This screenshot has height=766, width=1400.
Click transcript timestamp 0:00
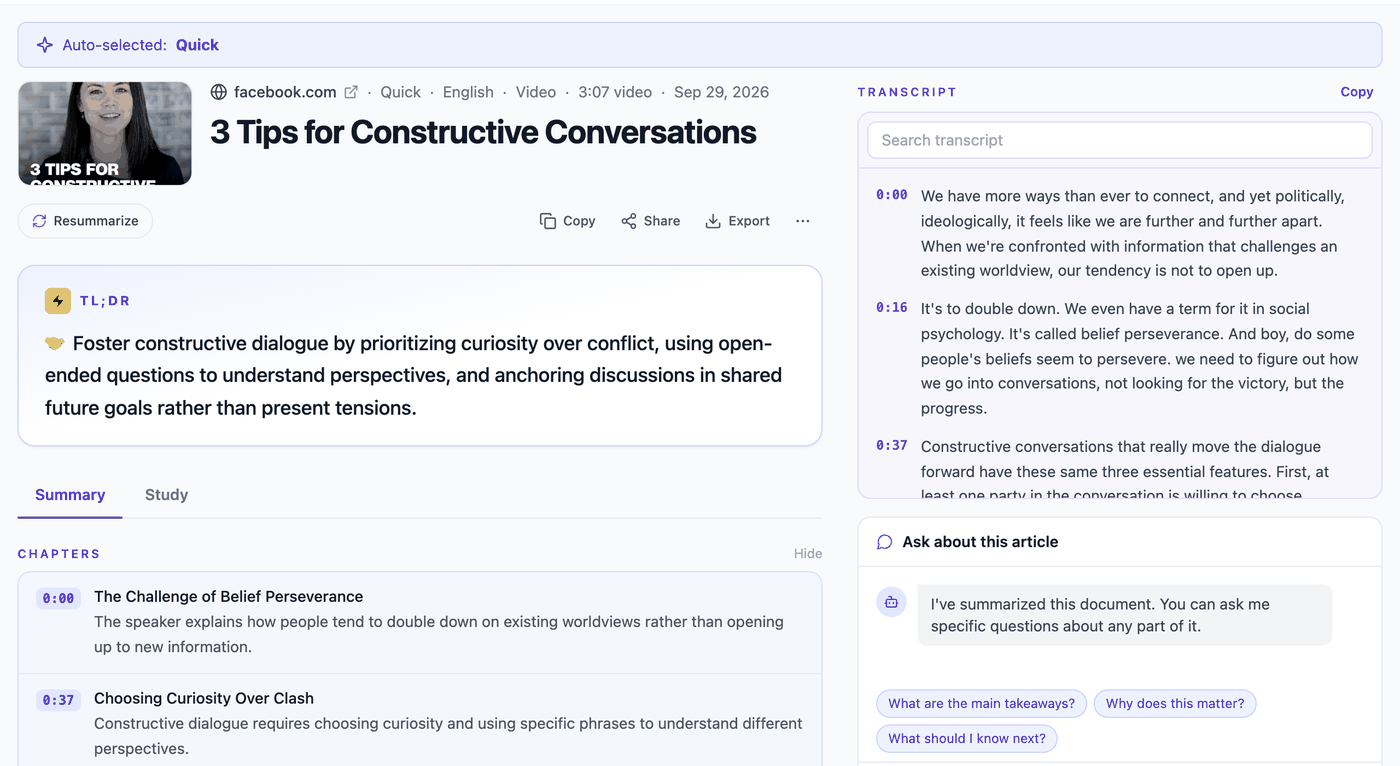(891, 195)
